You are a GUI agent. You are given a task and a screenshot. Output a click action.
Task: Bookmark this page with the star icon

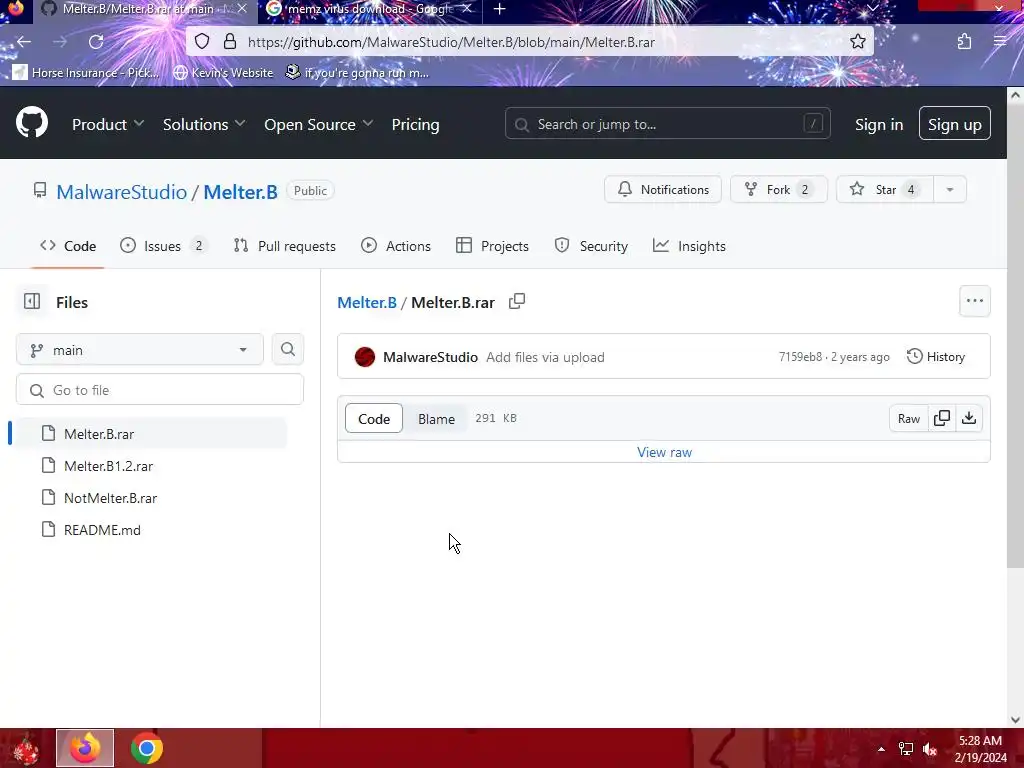(857, 42)
